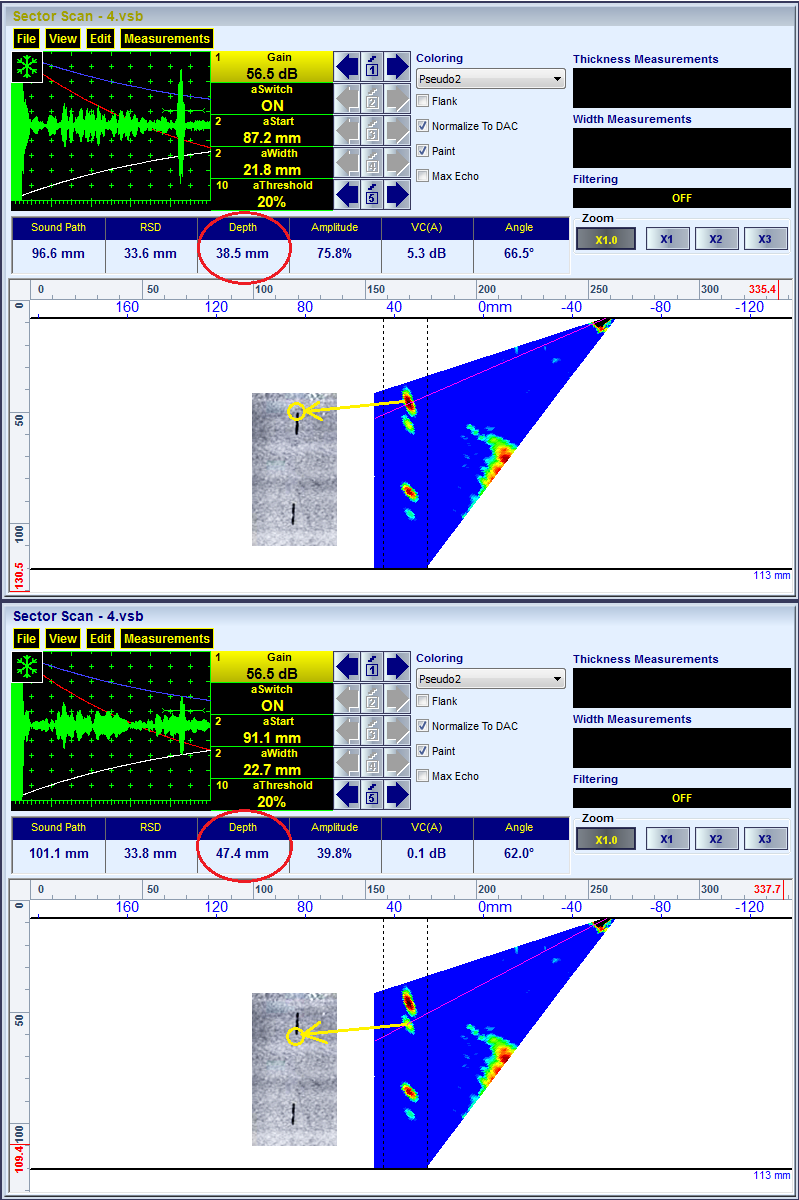Open File menu in lower window
This screenshot has width=799, height=1200.
point(26,639)
